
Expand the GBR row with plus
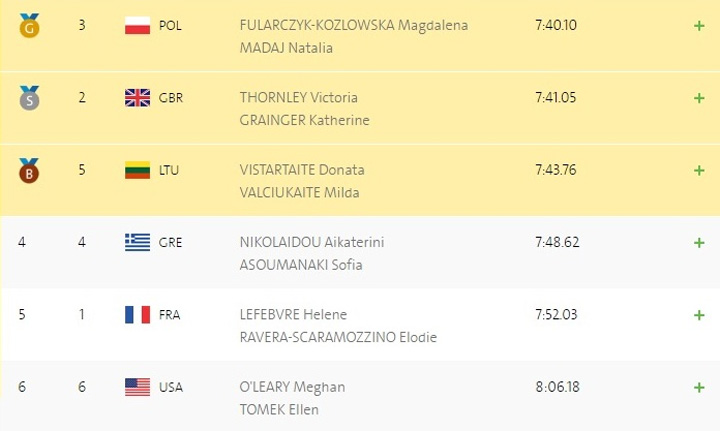(x=699, y=98)
